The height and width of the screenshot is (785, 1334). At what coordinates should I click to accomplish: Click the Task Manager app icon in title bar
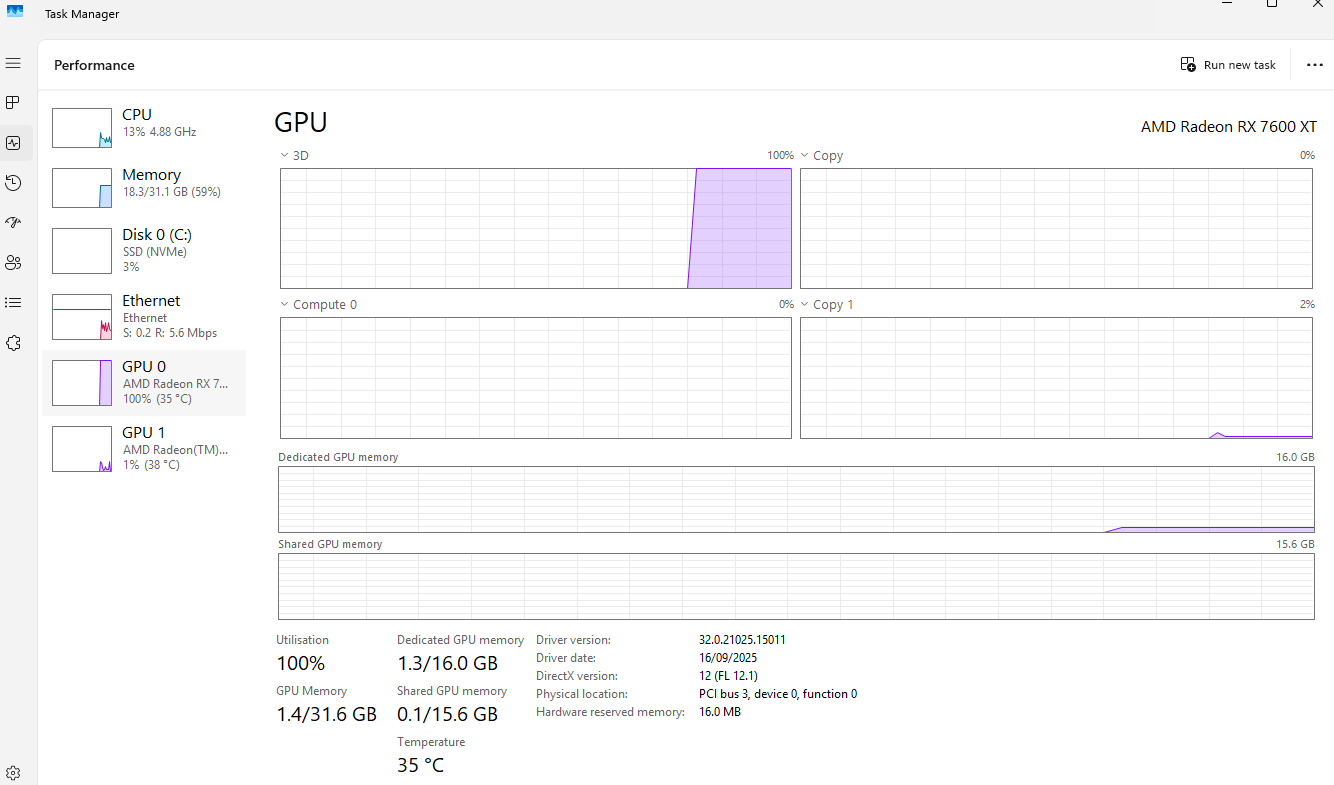coord(15,11)
